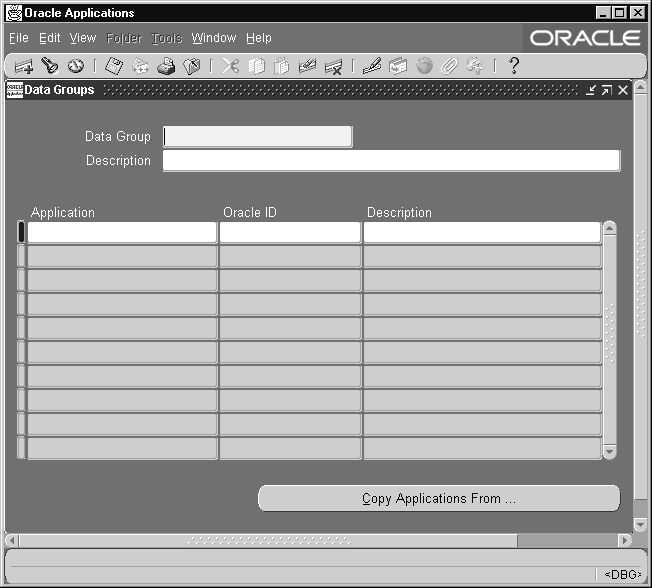Print with the printer icon

pyautogui.click(x=166, y=66)
